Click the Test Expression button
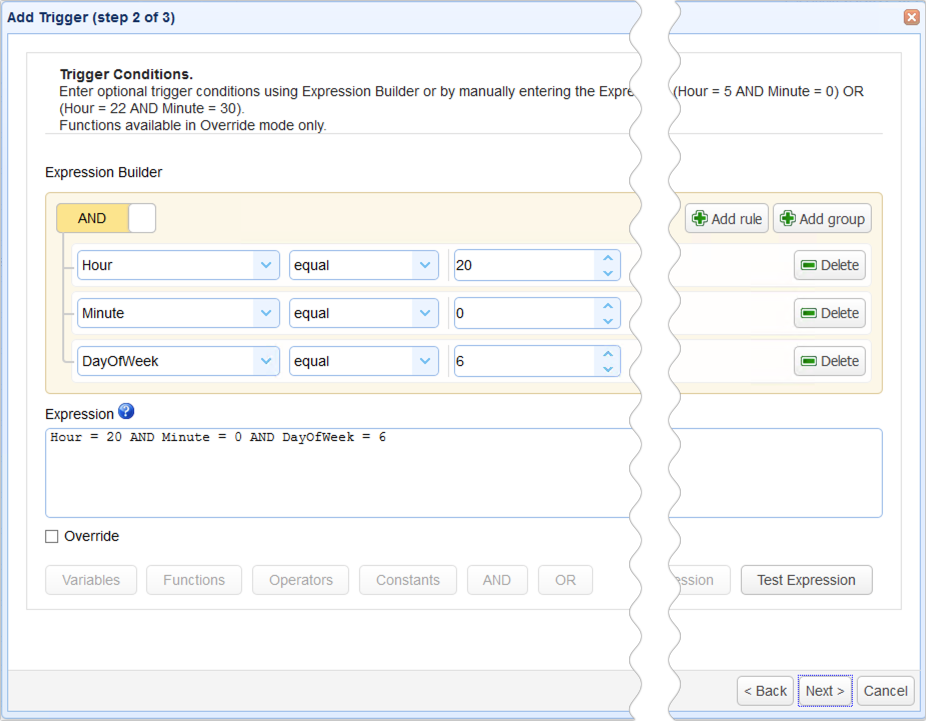926x721 pixels. point(806,580)
